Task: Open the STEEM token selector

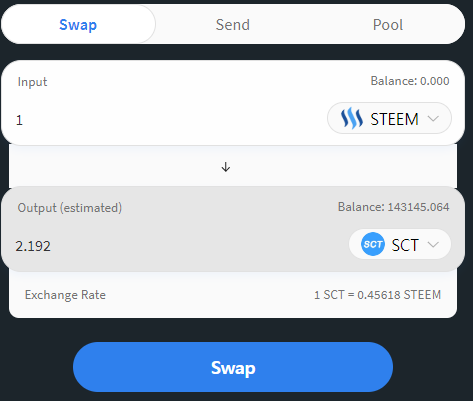Action: [x=389, y=118]
